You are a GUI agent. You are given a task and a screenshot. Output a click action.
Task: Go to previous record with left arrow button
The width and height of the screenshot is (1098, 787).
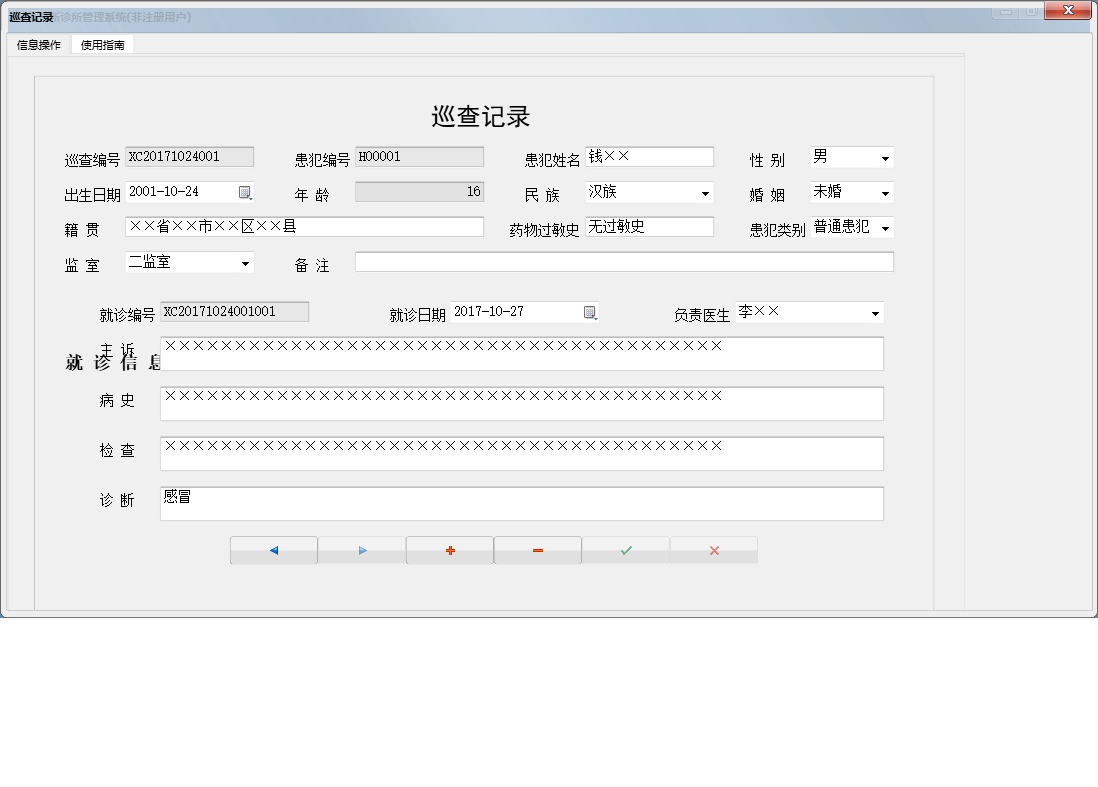click(273, 549)
